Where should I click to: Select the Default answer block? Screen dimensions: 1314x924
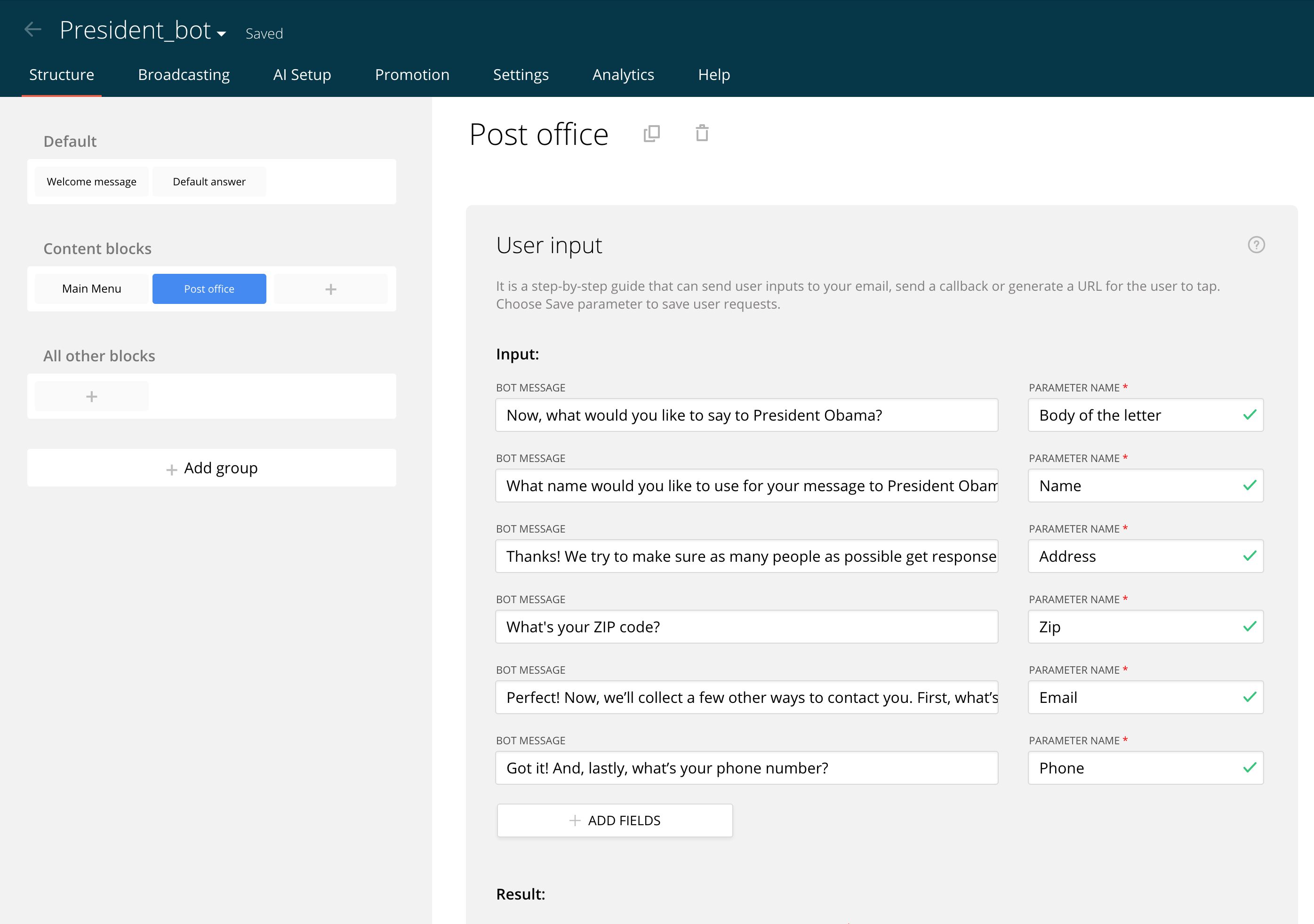pos(209,182)
